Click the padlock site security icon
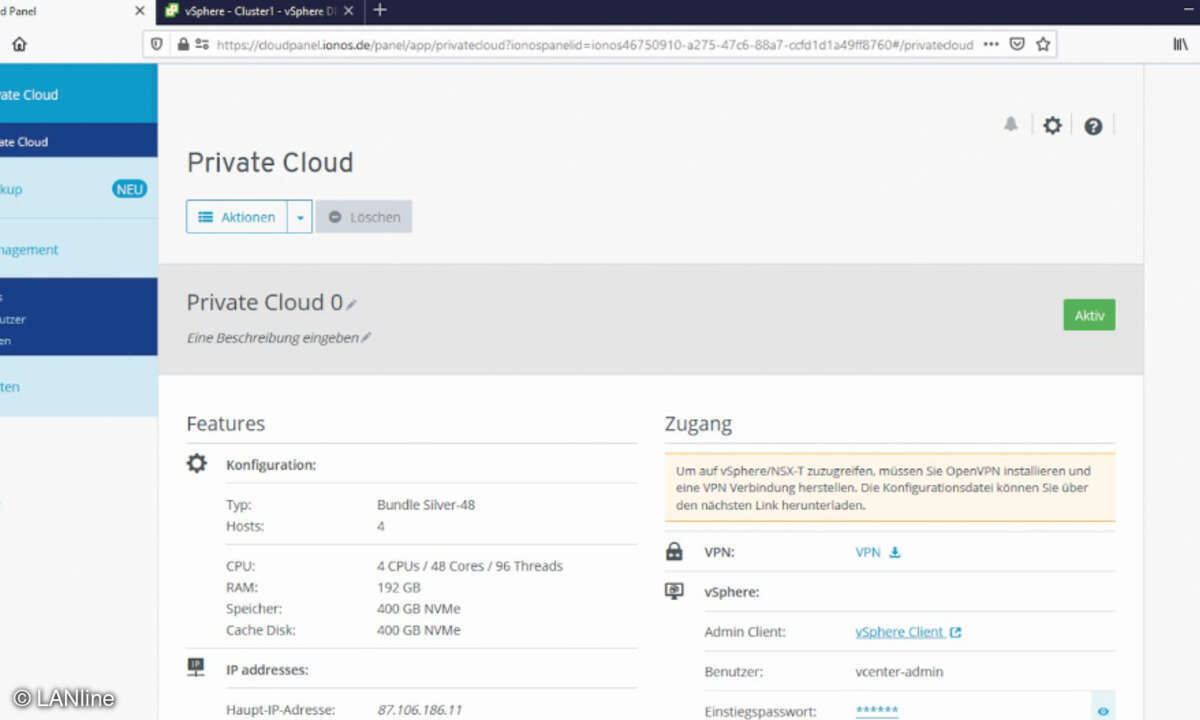This screenshot has width=1200, height=720. (x=182, y=44)
